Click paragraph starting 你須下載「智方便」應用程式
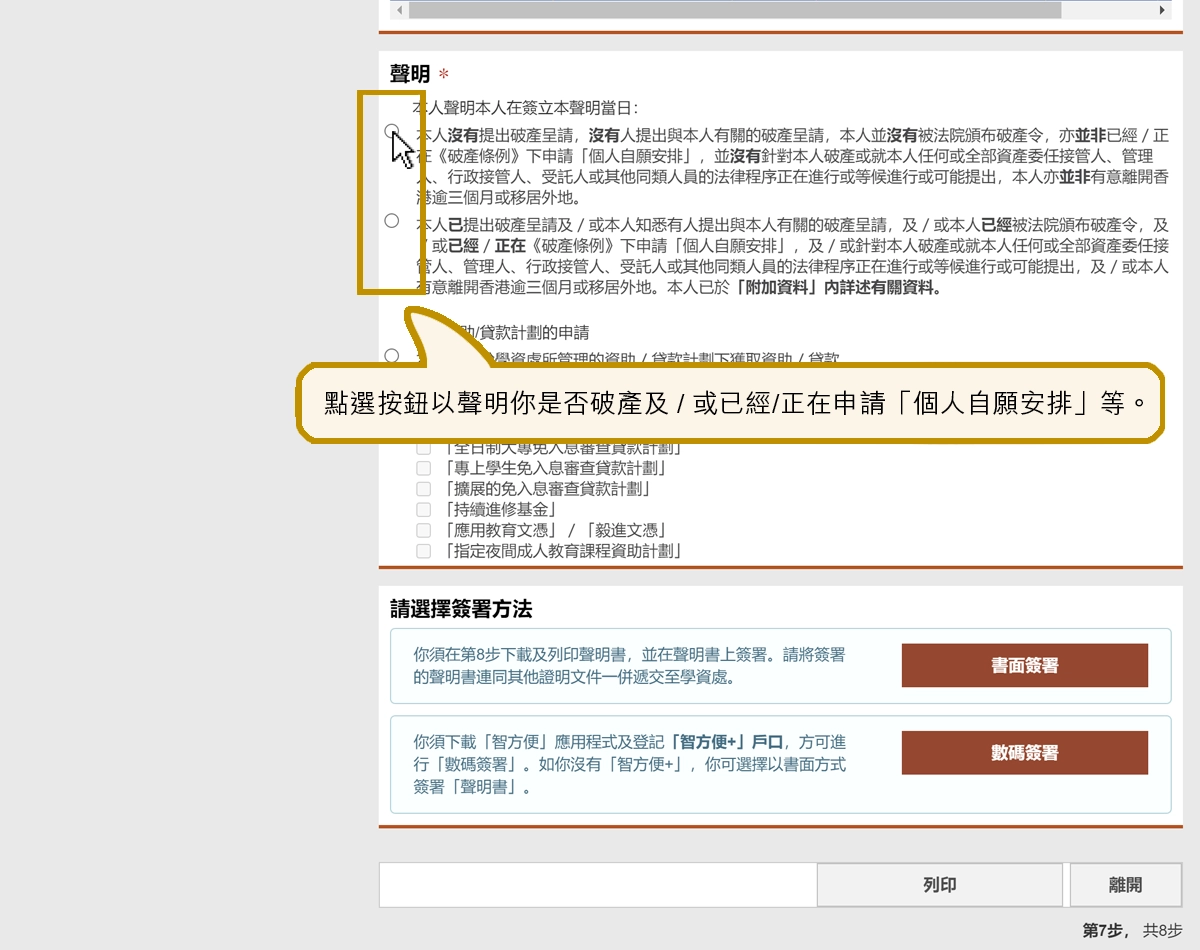Image resolution: width=1200 pixels, height=950 pixels. tap(630, 765)
